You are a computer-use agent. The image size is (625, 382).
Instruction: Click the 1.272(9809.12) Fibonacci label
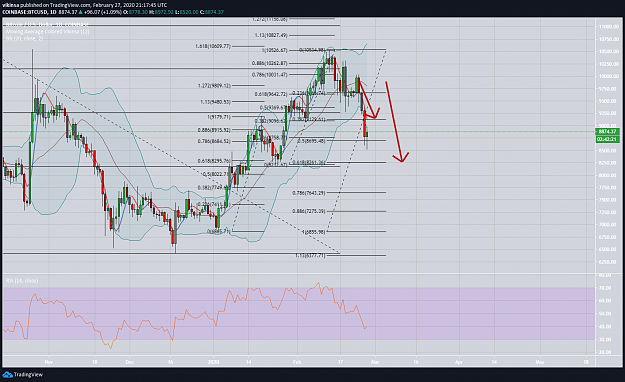[x=214, y=86]
